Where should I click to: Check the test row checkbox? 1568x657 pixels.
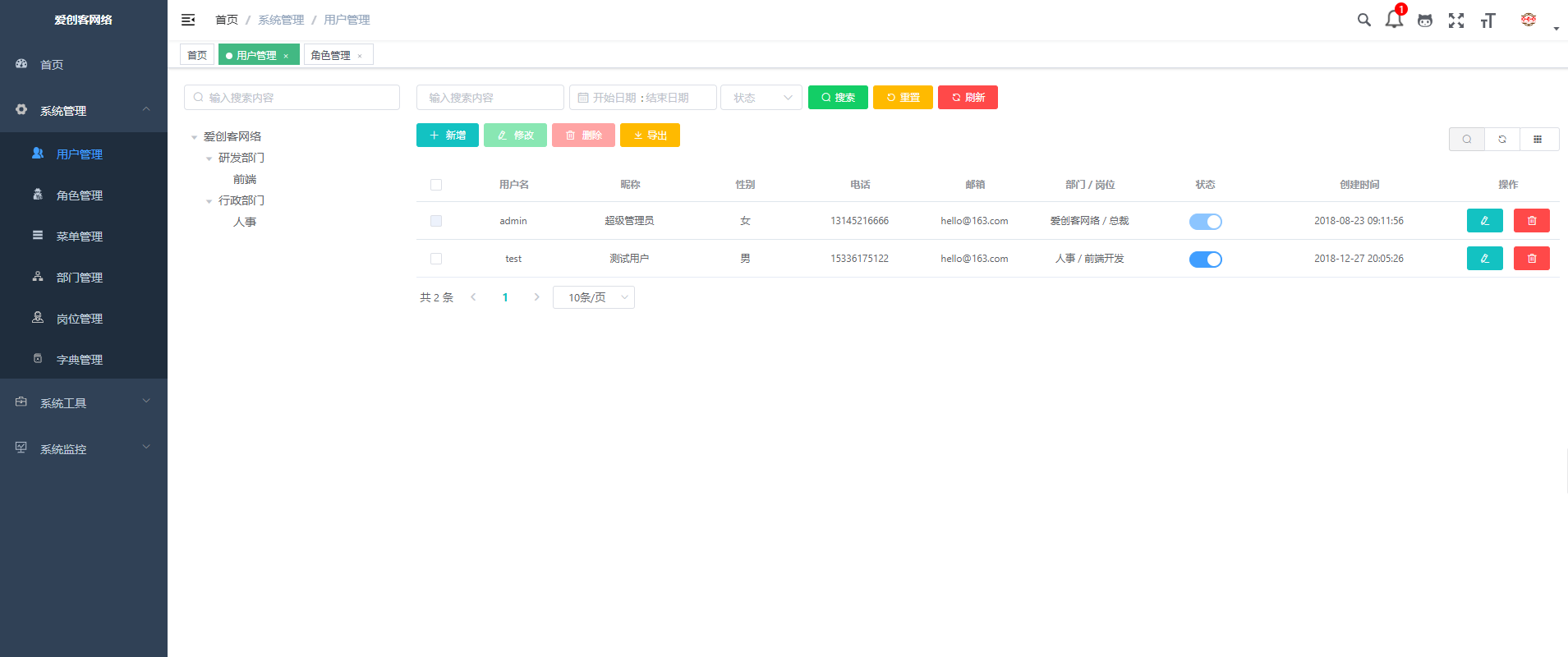click(x=436, y=259)
